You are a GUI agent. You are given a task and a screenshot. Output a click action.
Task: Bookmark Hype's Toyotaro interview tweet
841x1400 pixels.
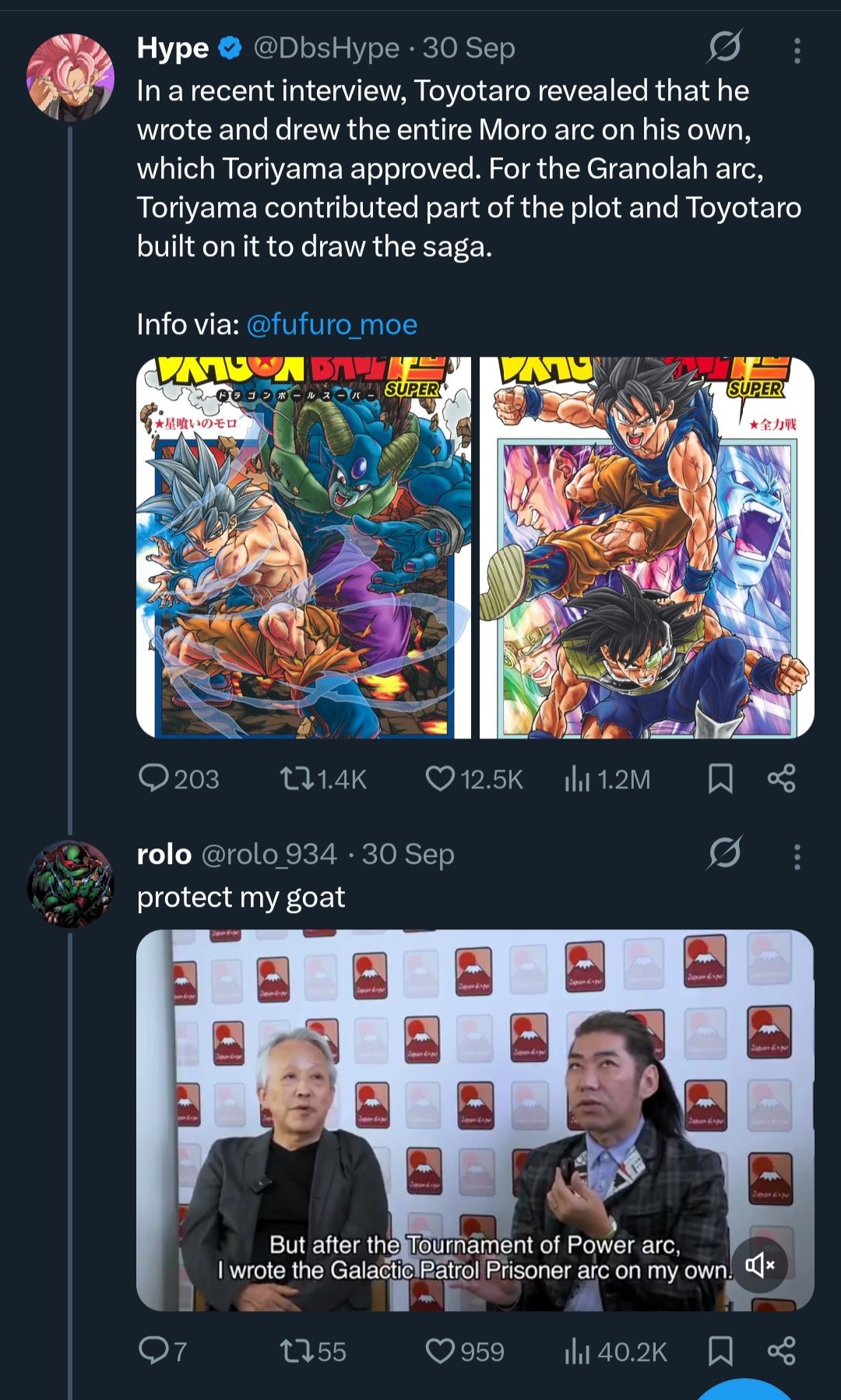720,778
